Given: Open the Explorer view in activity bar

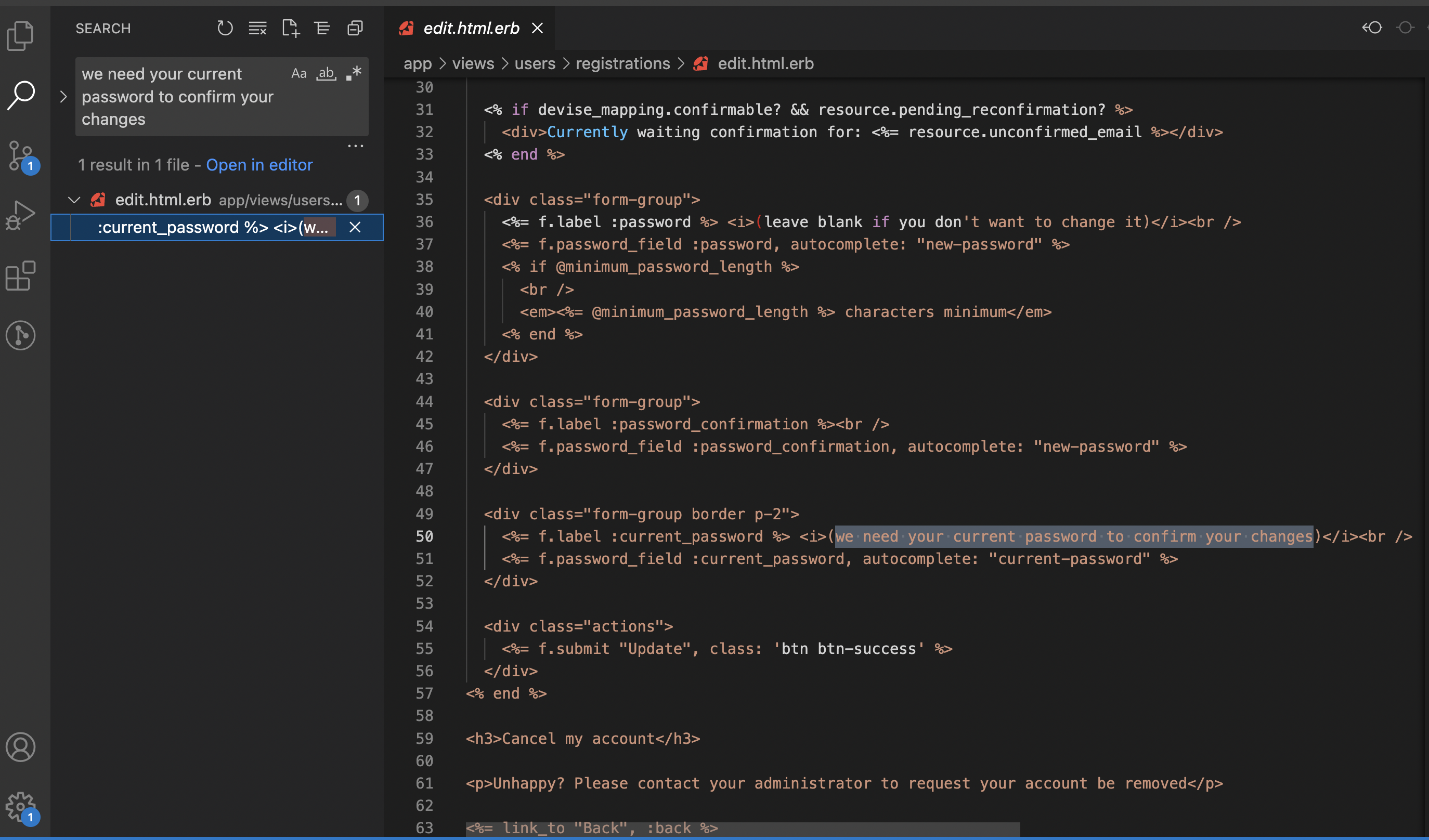Looking at the screenshot, I should (21, 35).
